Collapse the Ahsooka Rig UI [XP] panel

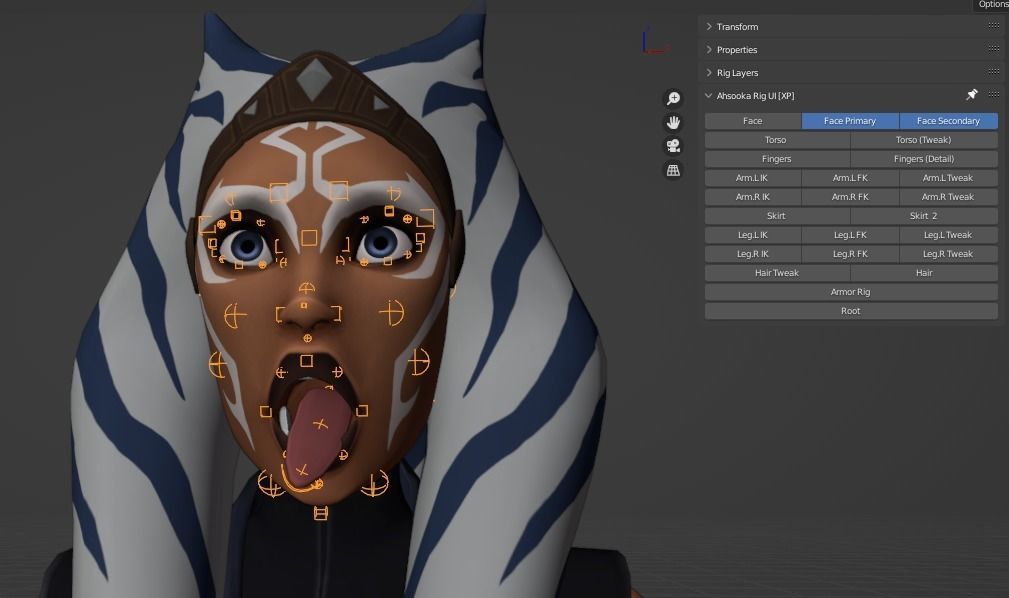pyautogui.click(x=708, y=95)
